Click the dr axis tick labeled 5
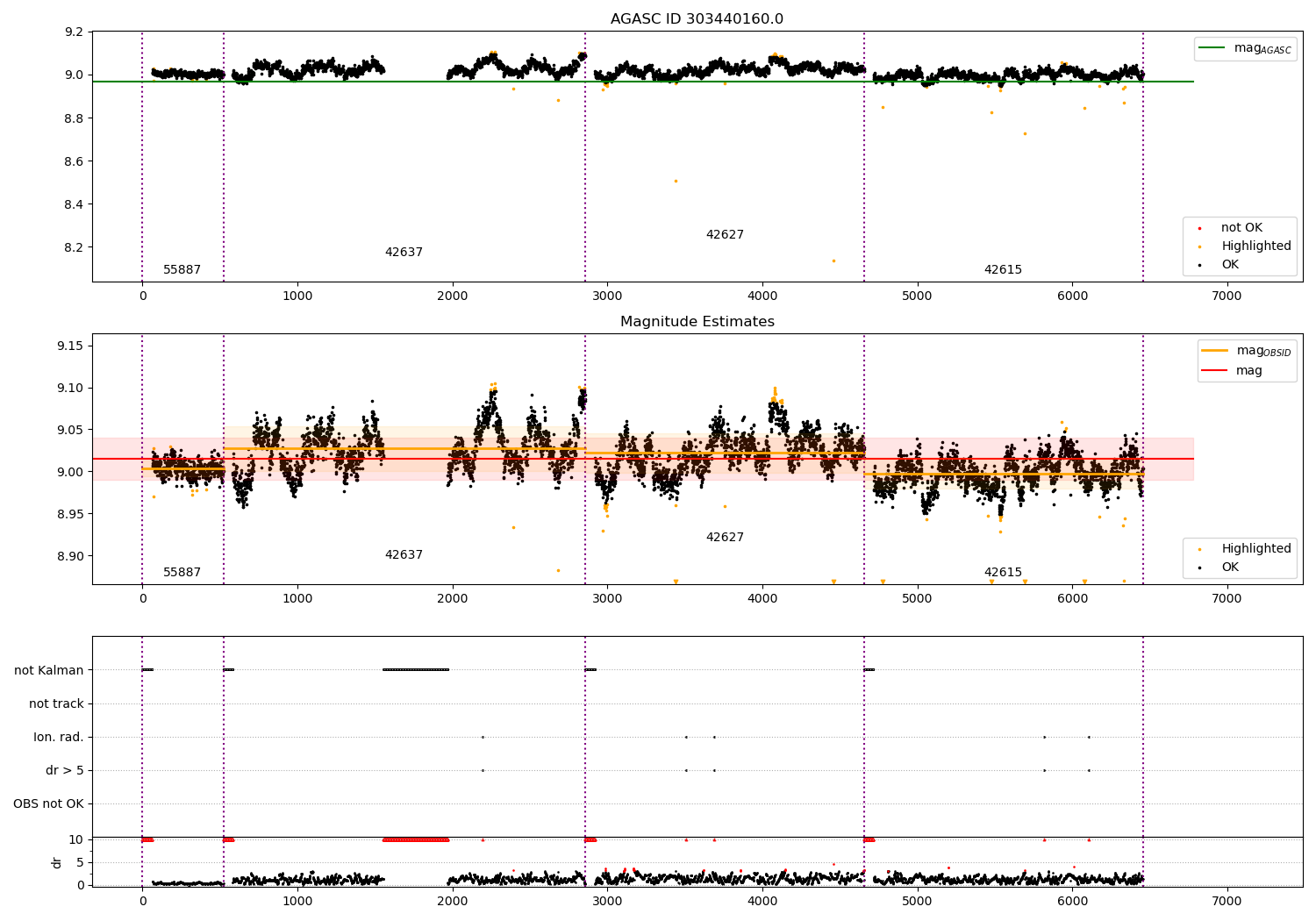Image resolution: width=1316 pixels, height=921 pixels. [80, 863]
